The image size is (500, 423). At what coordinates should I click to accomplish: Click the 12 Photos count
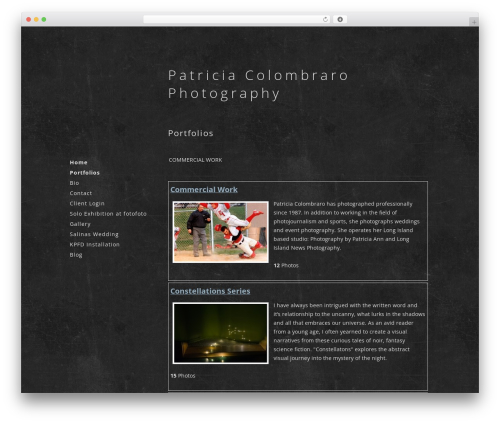point(286,265)
